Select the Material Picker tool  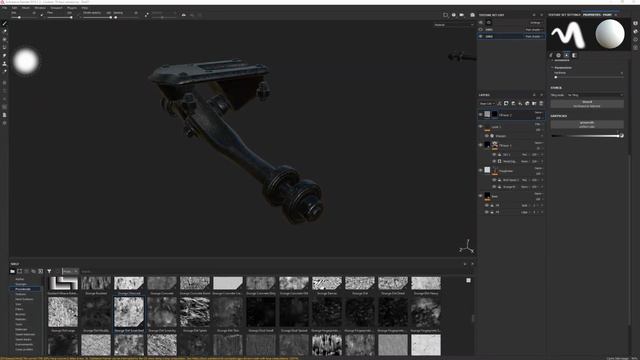4,71
